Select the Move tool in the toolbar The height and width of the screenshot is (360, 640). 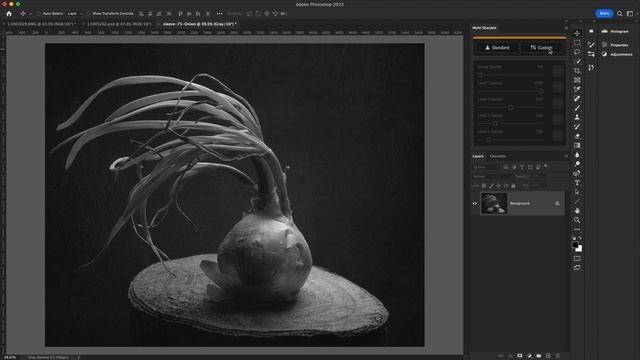tap(577, 33)
